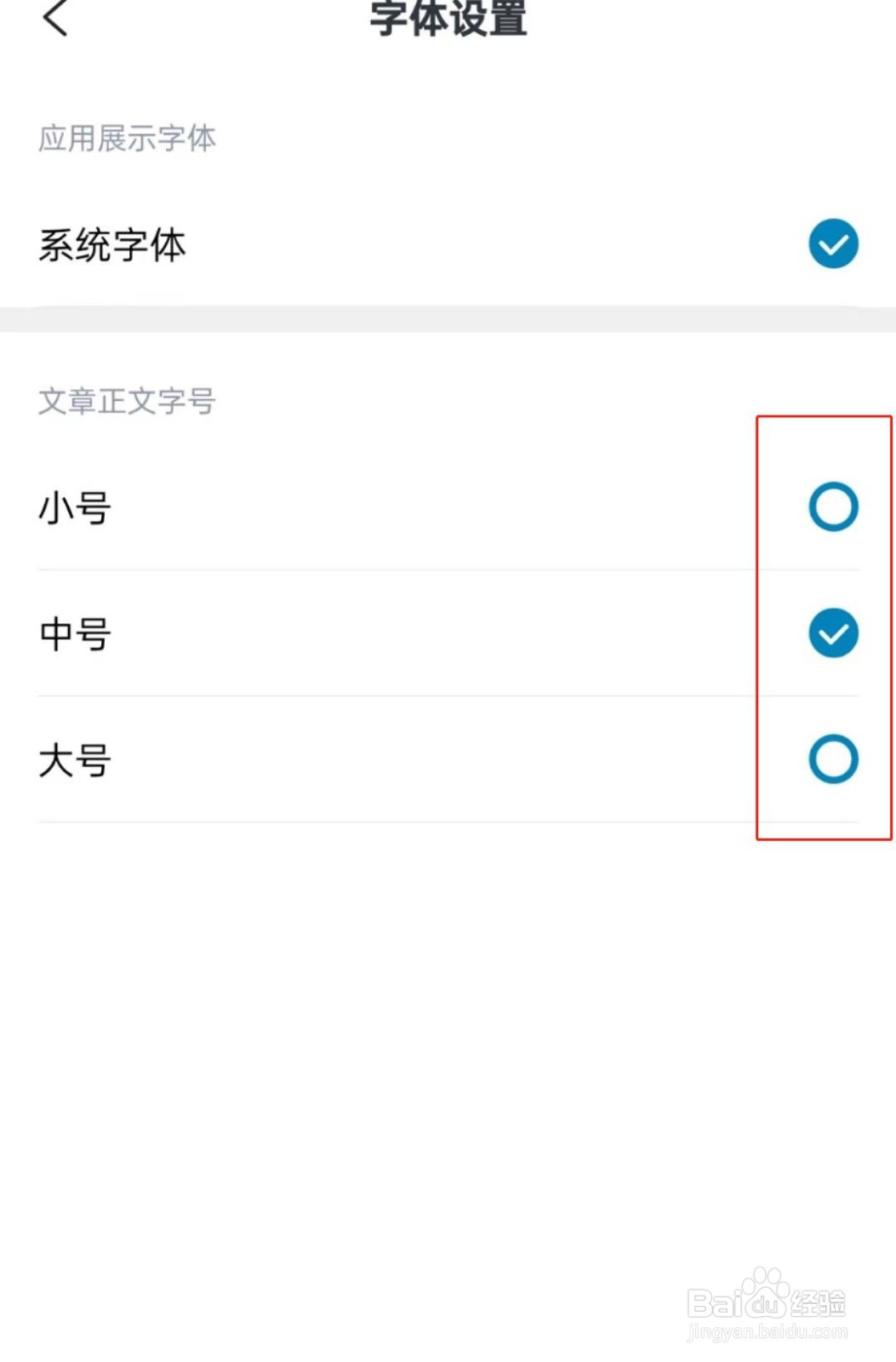Image resolution: width=896 pixels, height=1362 pixels.
Task: Click the divider line under 大号 row
Action: coord(448,821)
